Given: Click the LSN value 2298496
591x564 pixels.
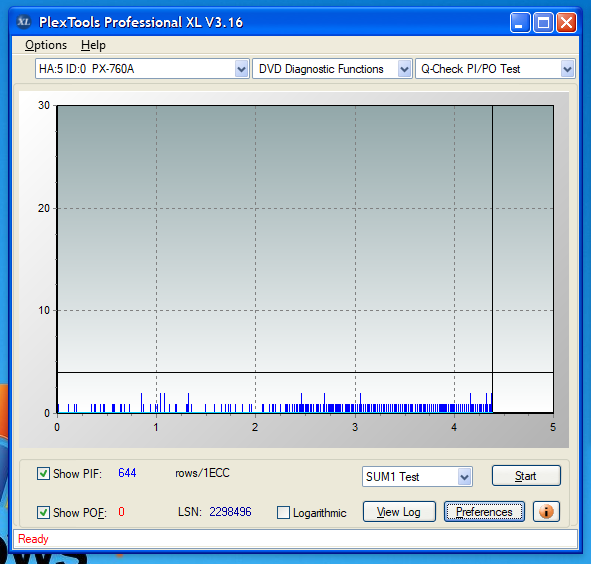Looking at the screenshot, I should point(230,512).
